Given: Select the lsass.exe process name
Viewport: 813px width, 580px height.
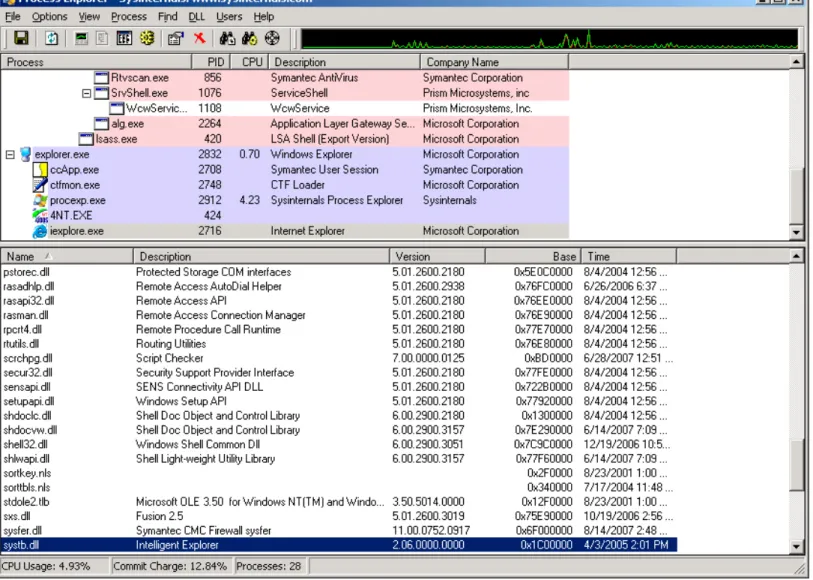Looking at the screenshot, I should (x=116, y=139).
